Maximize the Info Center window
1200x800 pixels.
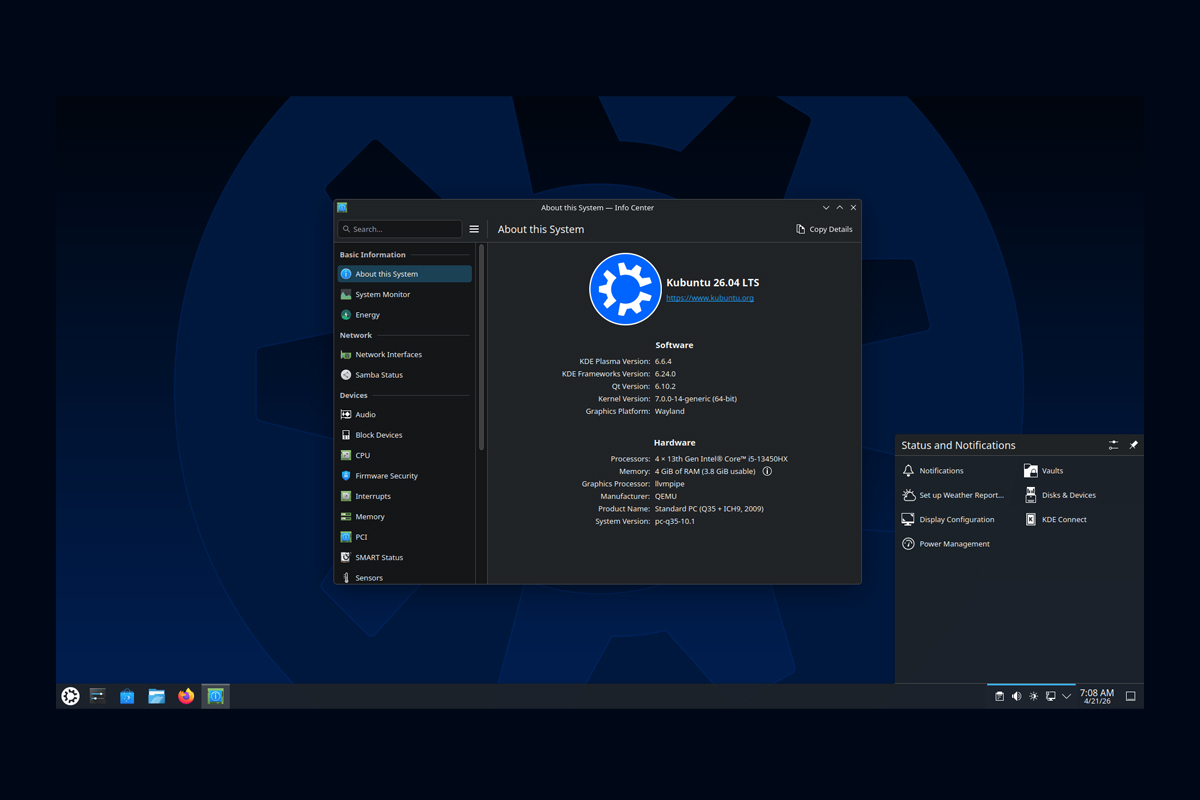click(840, 208)
